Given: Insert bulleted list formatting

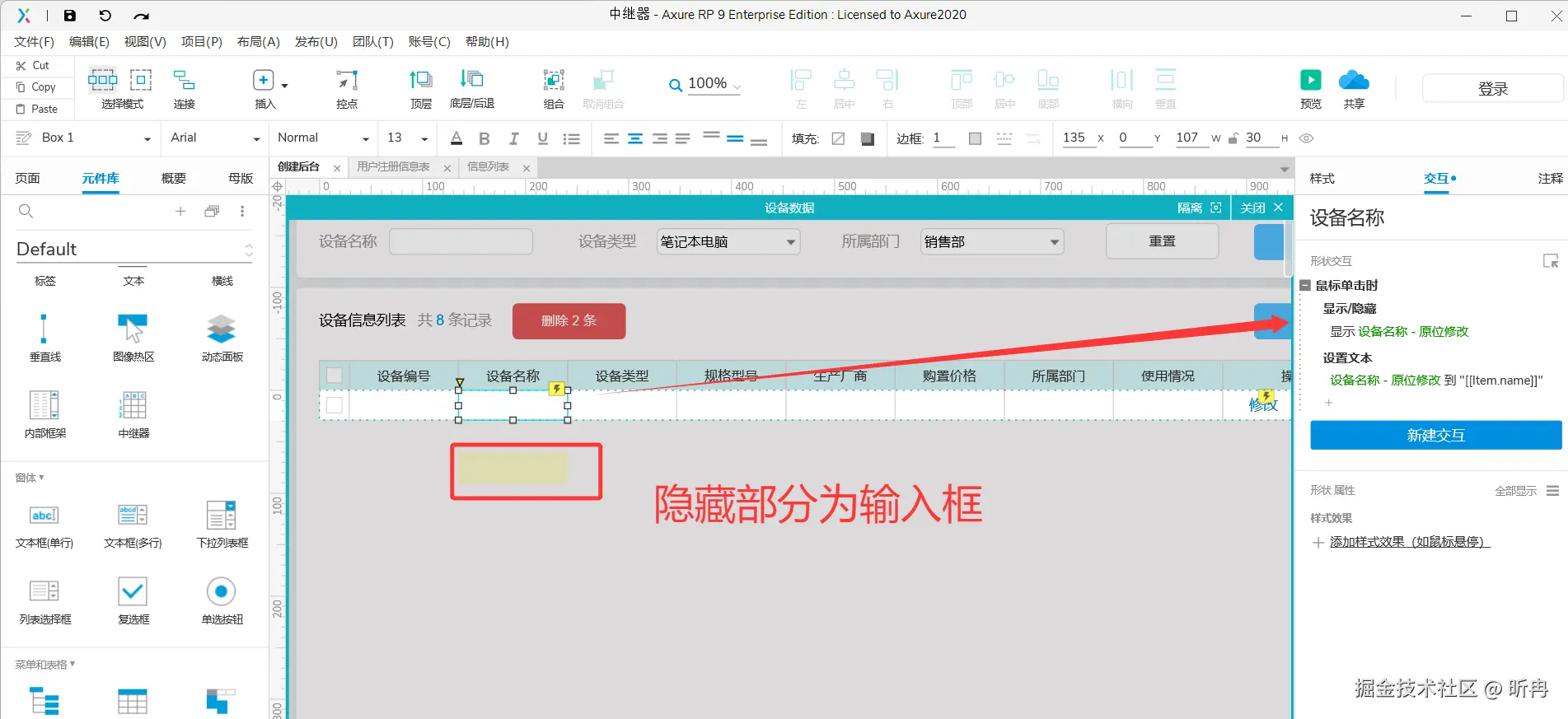Looking at the screenshot, I should tap(571, 138).
